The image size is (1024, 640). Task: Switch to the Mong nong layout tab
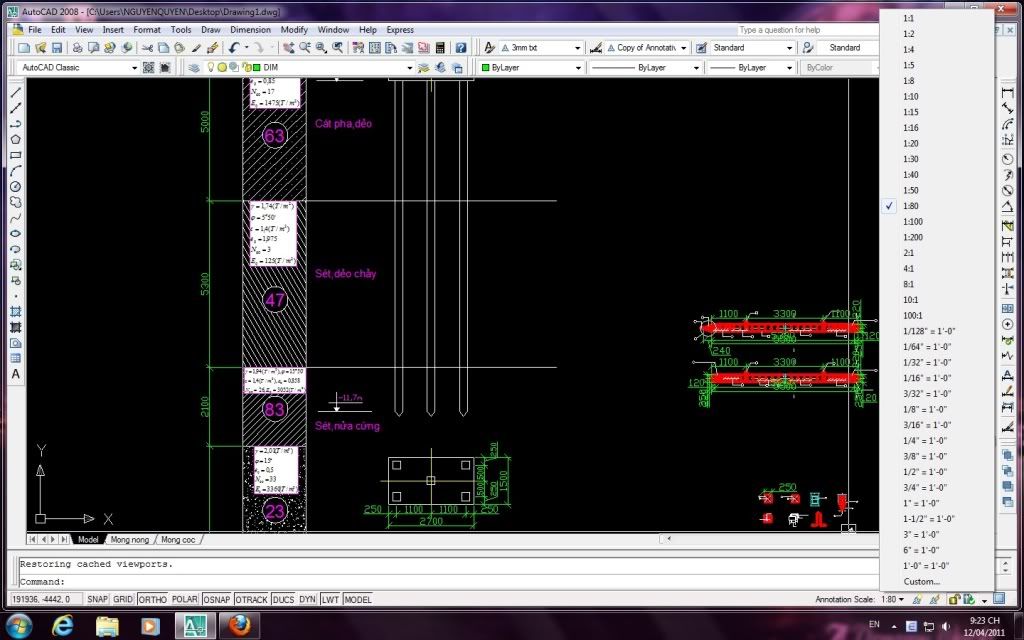129,539
